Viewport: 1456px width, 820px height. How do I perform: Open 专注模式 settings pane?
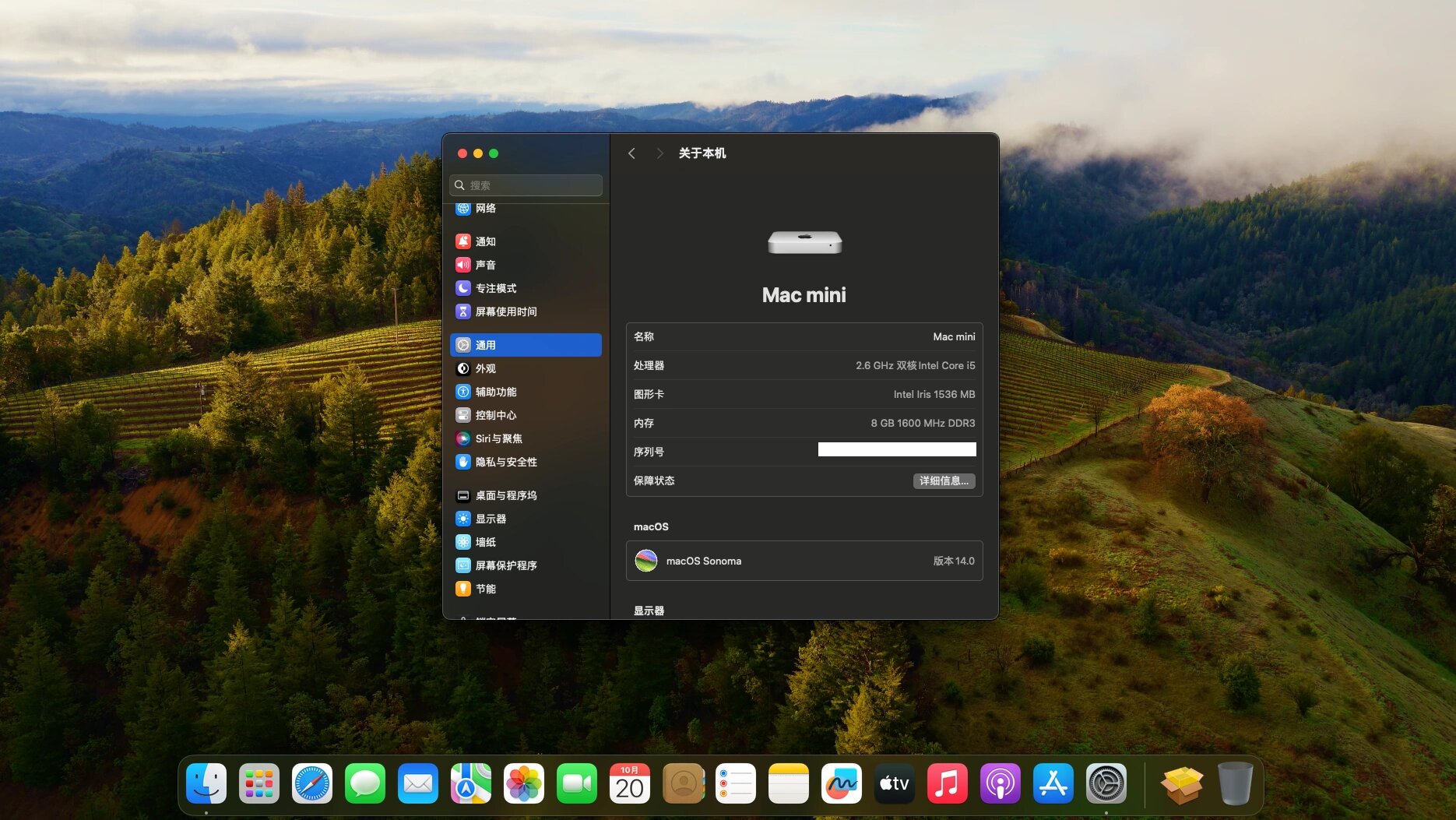click(526, 288)
